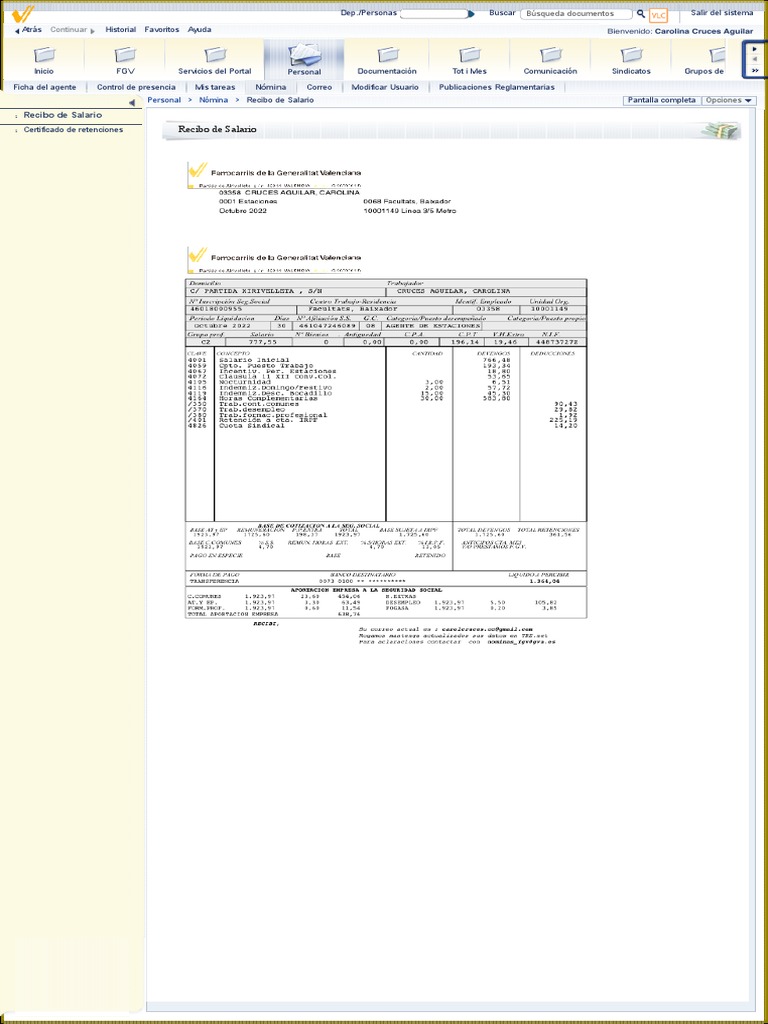Open the Ficha del agente tab
The height and width of the screenshot is (1024, 768).
coord(45,87)
